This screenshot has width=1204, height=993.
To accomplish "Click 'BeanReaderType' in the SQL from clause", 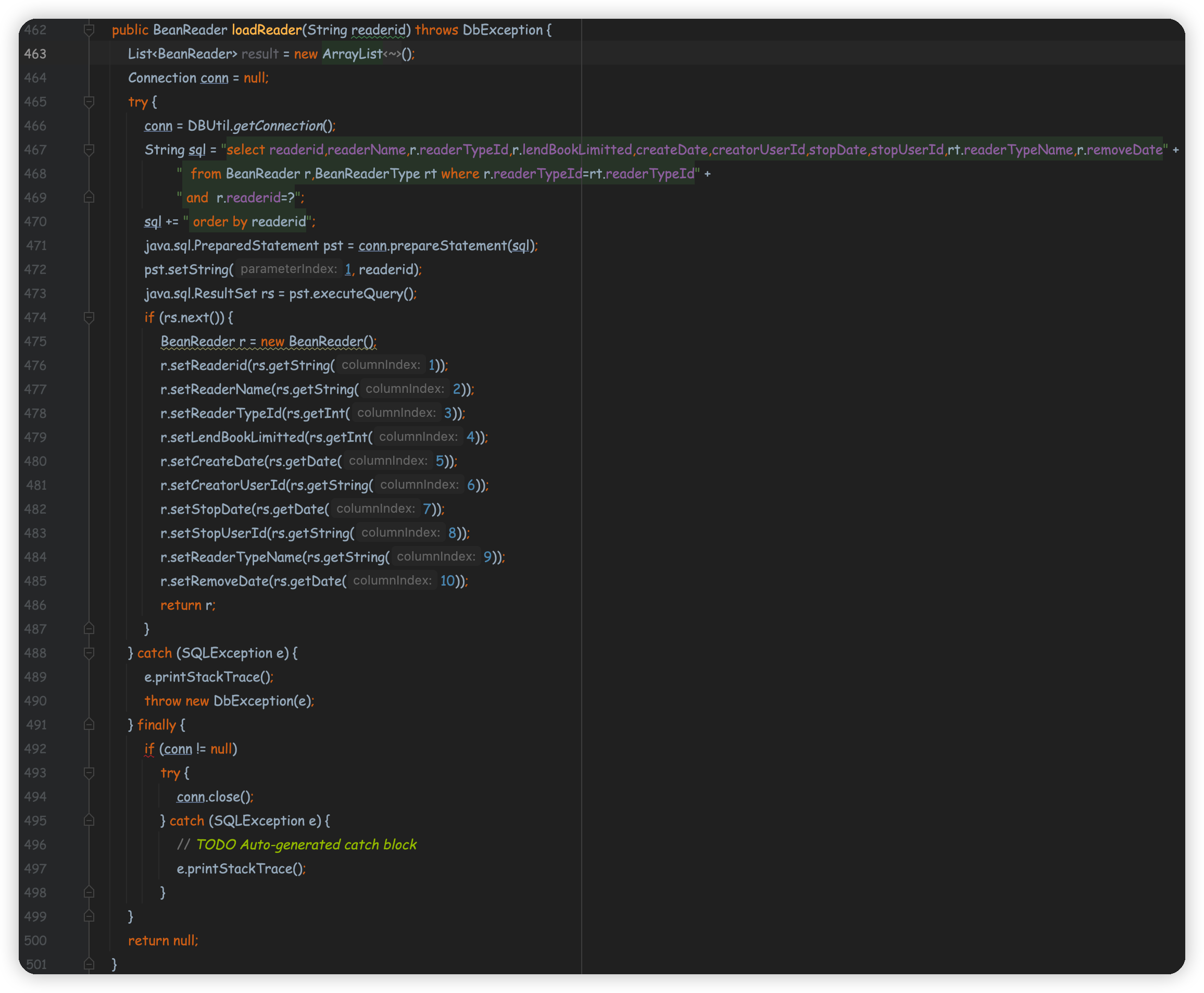I will (368, 174).
